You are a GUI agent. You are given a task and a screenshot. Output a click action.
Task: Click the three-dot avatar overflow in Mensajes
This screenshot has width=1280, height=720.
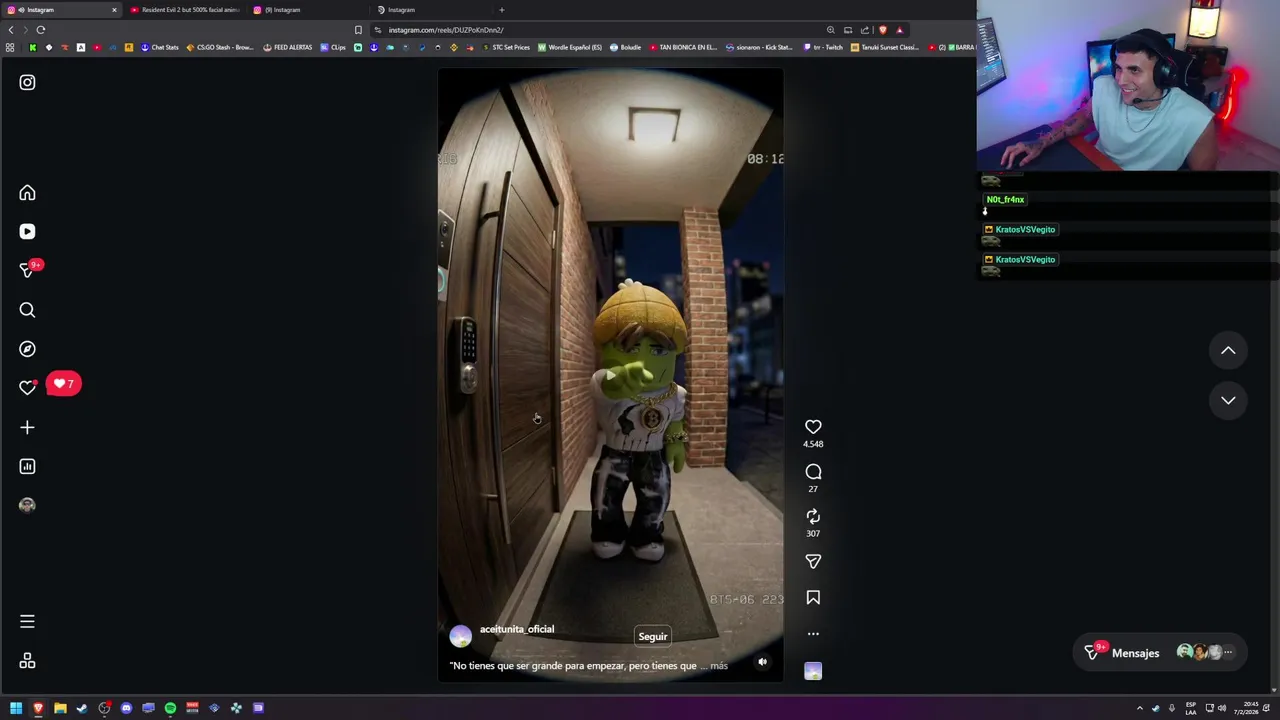pos(1228,653)
